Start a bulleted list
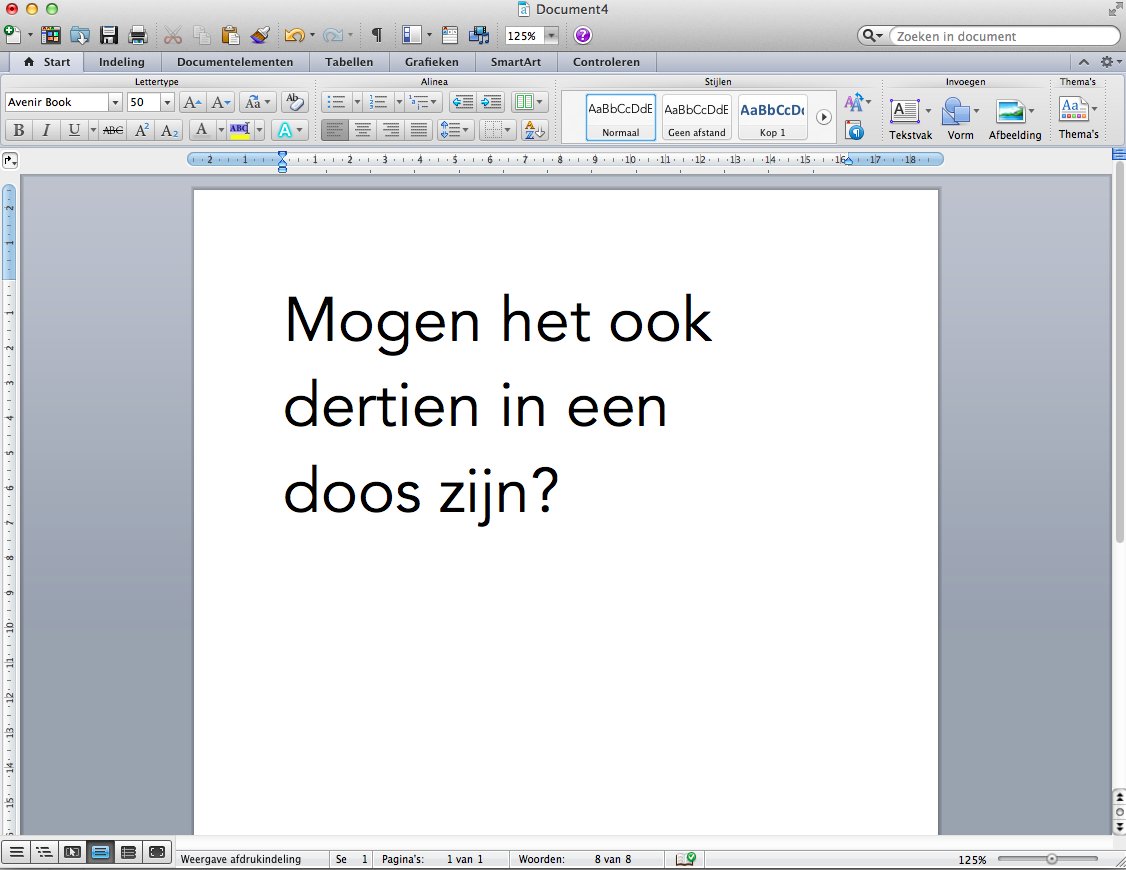Screen dimensions: 1126x870 336,102
